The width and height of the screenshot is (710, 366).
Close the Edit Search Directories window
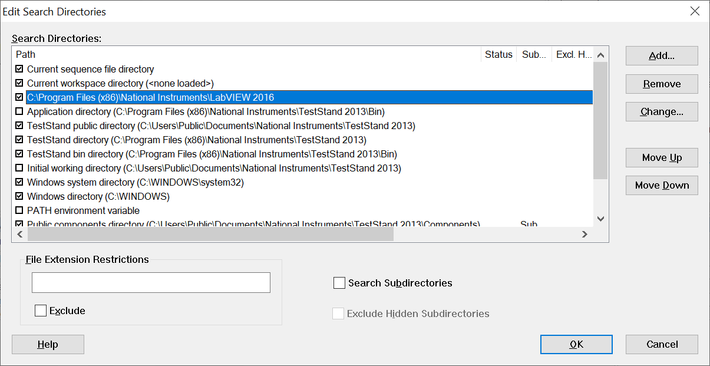695,12
